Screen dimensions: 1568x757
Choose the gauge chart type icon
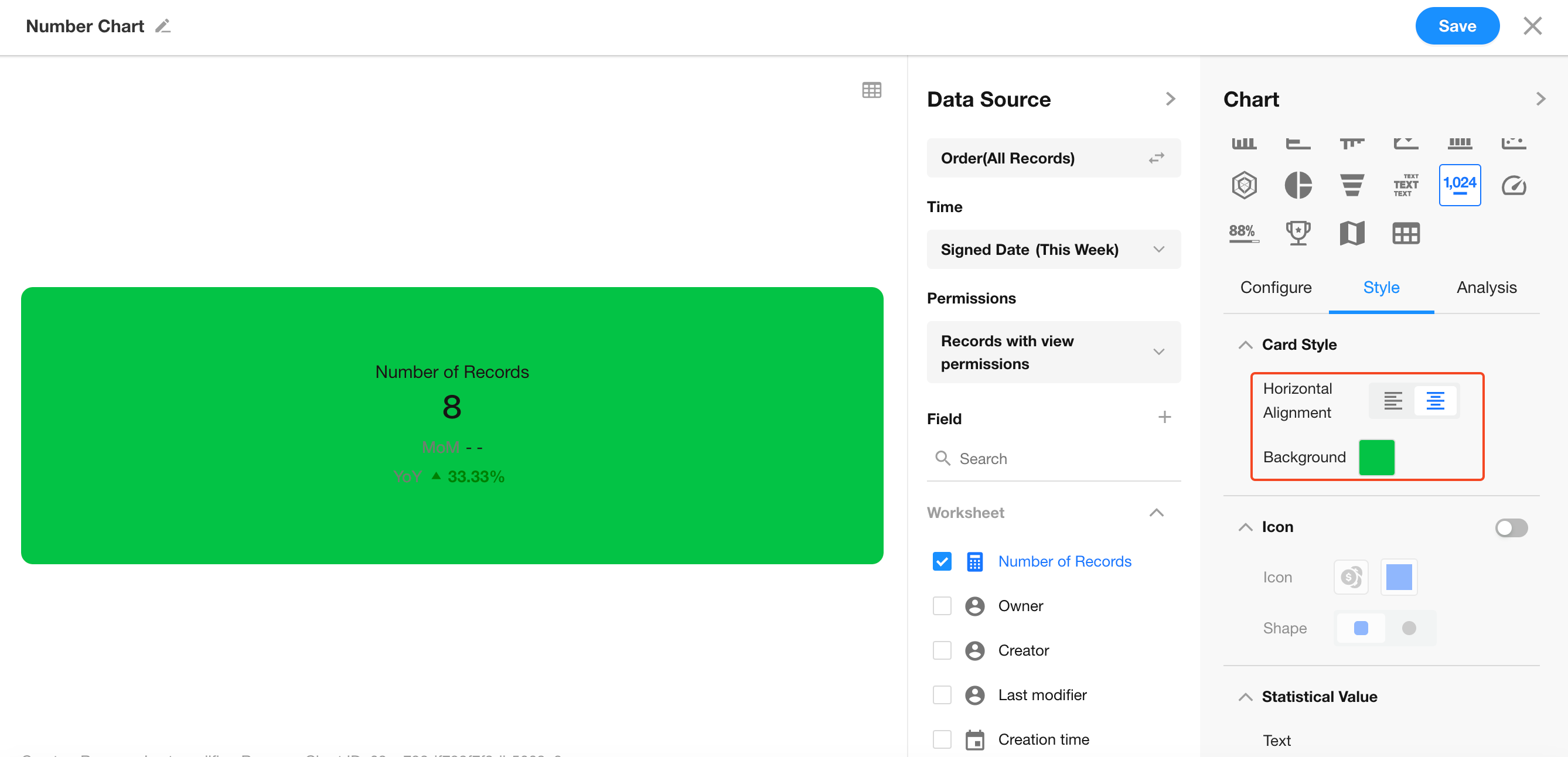pos(1514,185)
